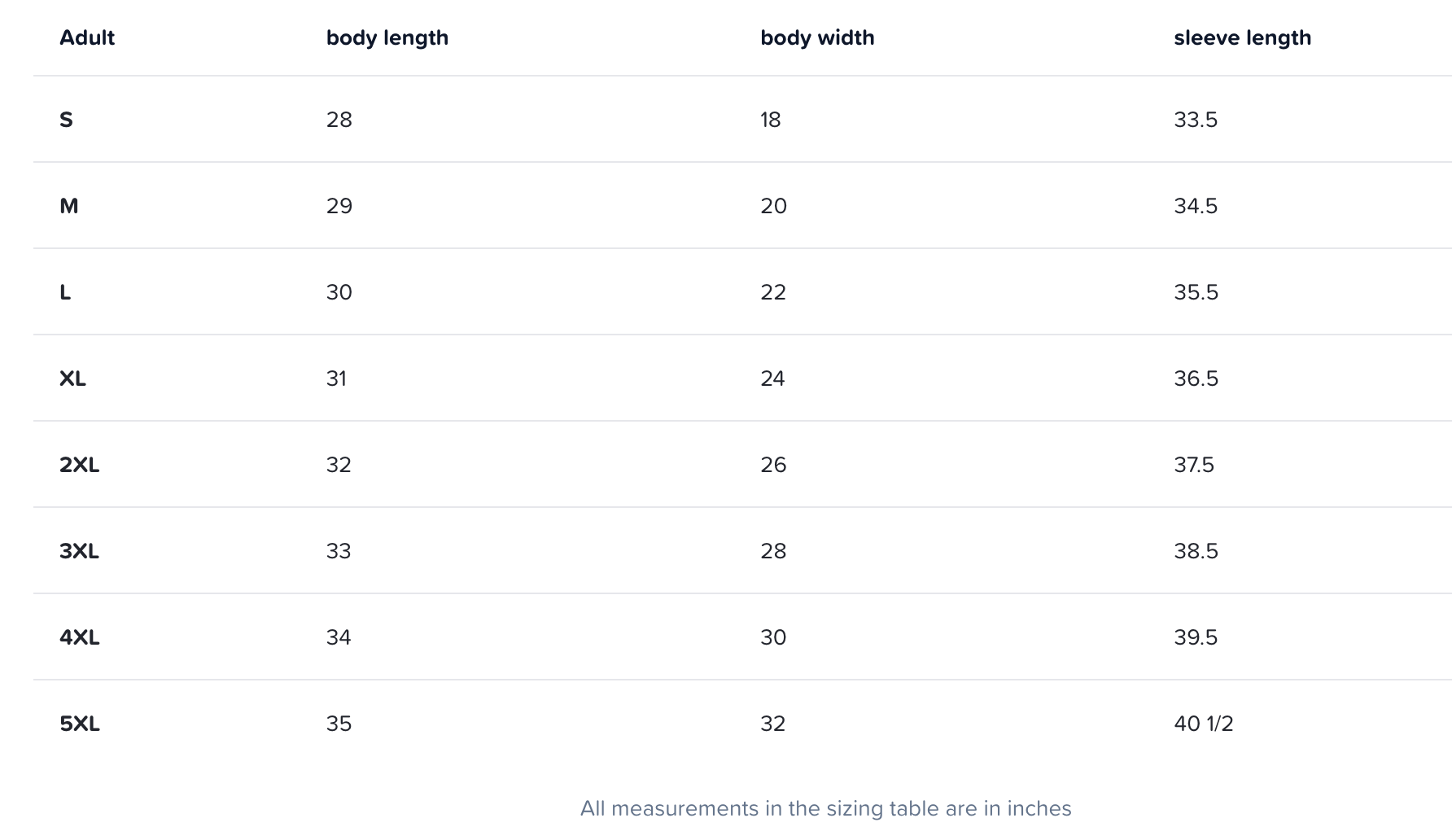Select the 3XL size row label
This screenshot has width=1452, height=840.
coord(79,551)
